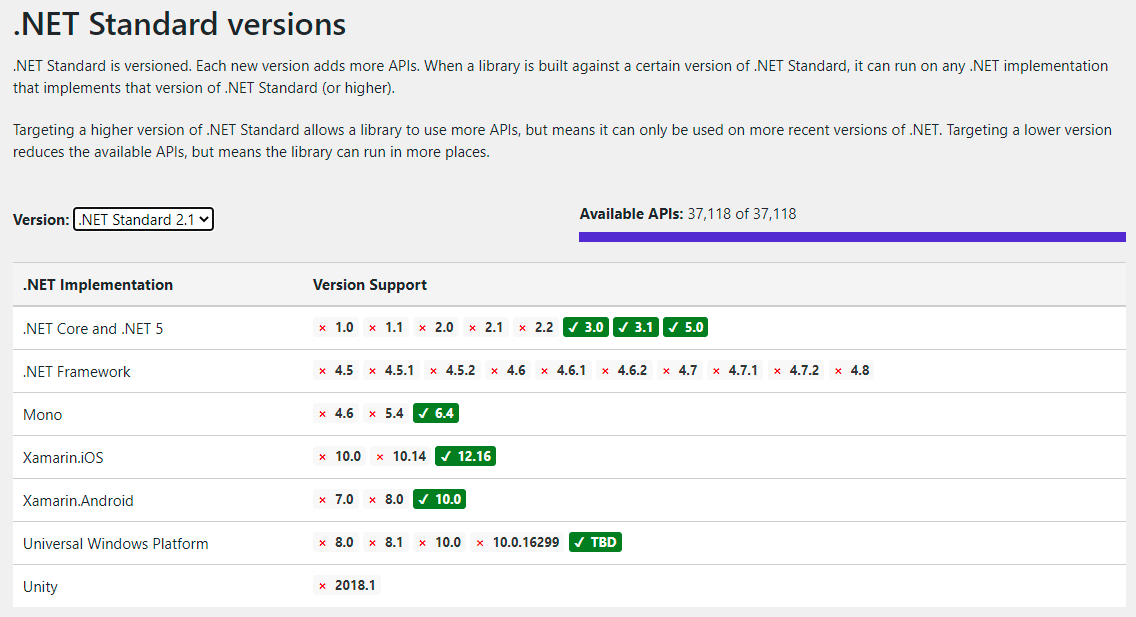Click .NET Framework 4.5.2 badge

coord(453,371)
